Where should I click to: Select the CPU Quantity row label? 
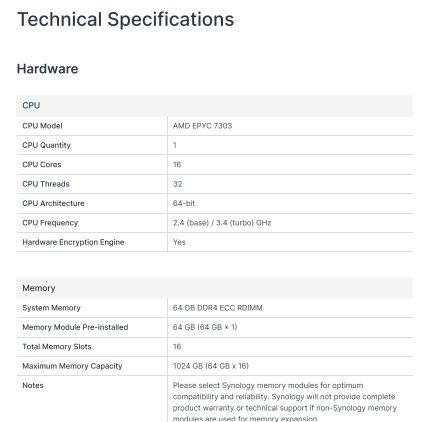pos(46,145)
